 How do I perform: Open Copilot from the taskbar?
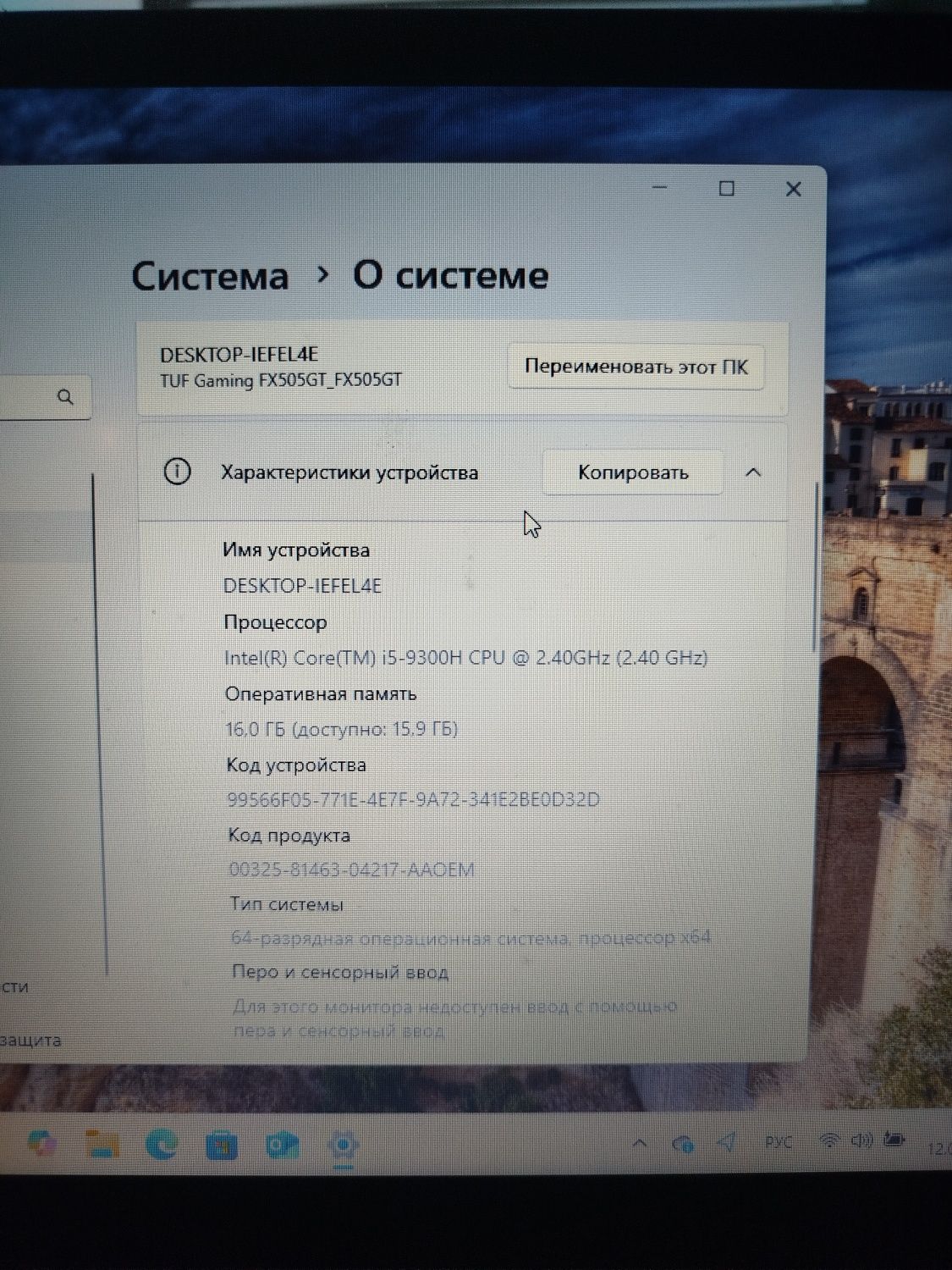coord(41,1145)
